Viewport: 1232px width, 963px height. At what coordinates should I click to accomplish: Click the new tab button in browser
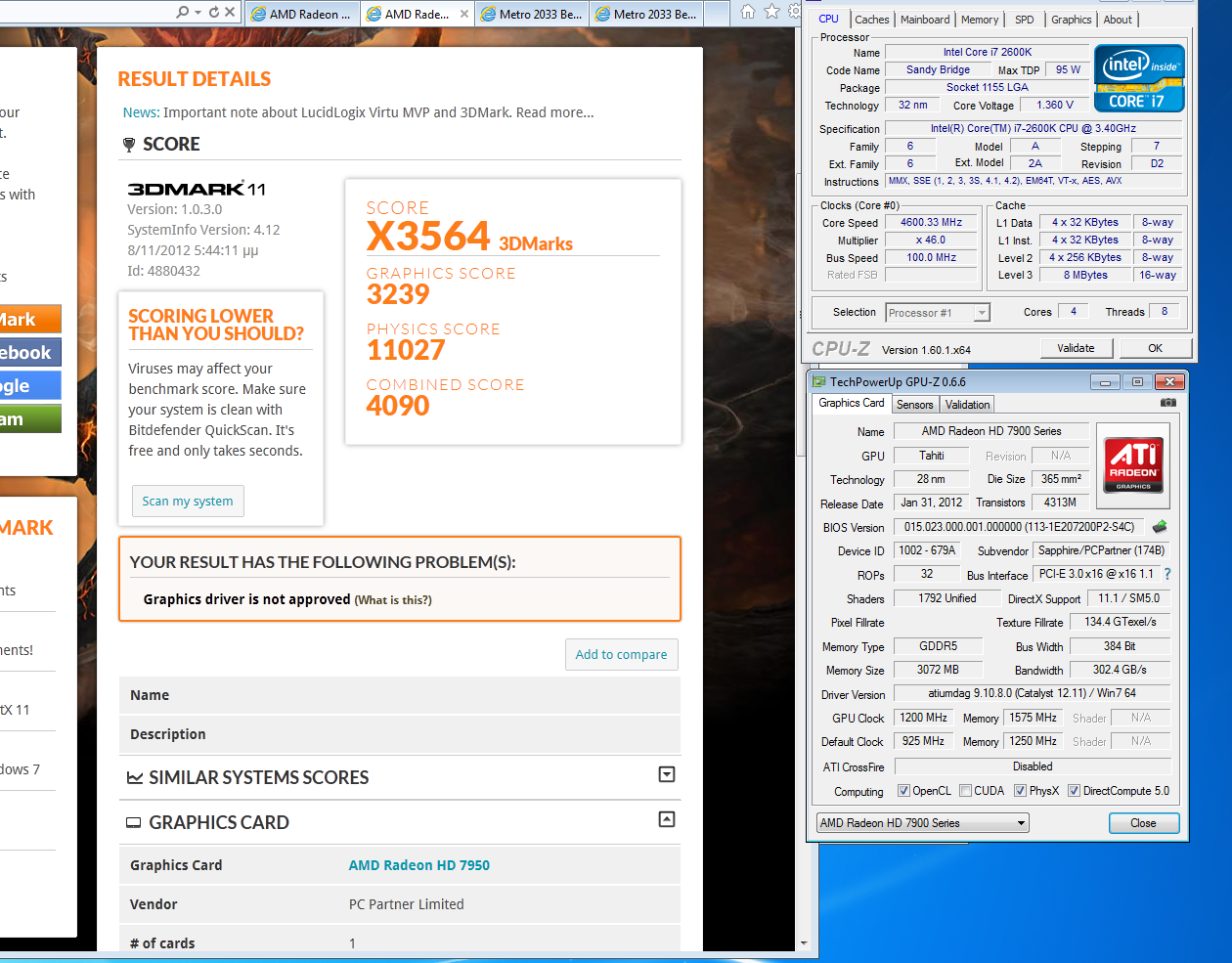717,14
